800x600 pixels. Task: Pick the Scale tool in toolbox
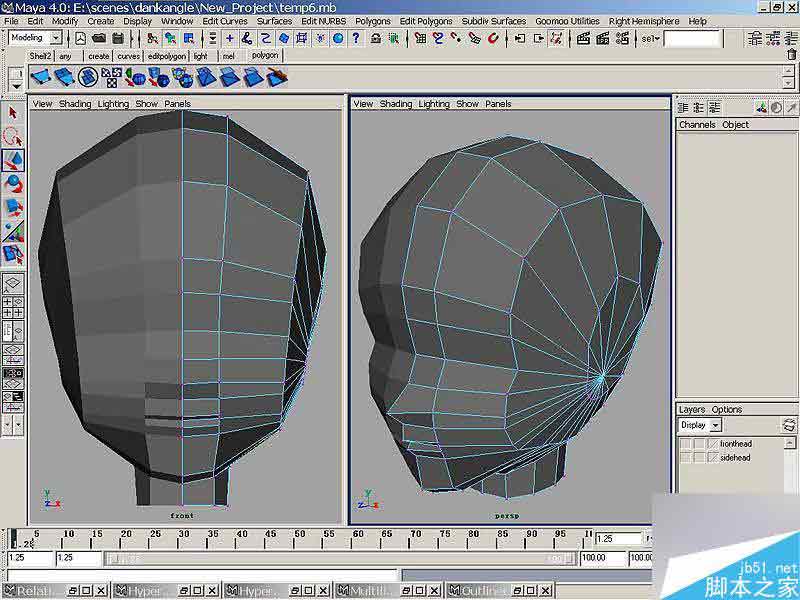point(13,208)
